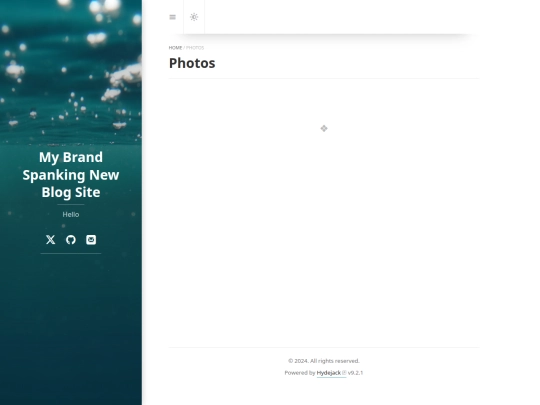The height and width of the screenshot is (405, 540).
Task: Click the email envelope icon
Action: pos(91,240)
